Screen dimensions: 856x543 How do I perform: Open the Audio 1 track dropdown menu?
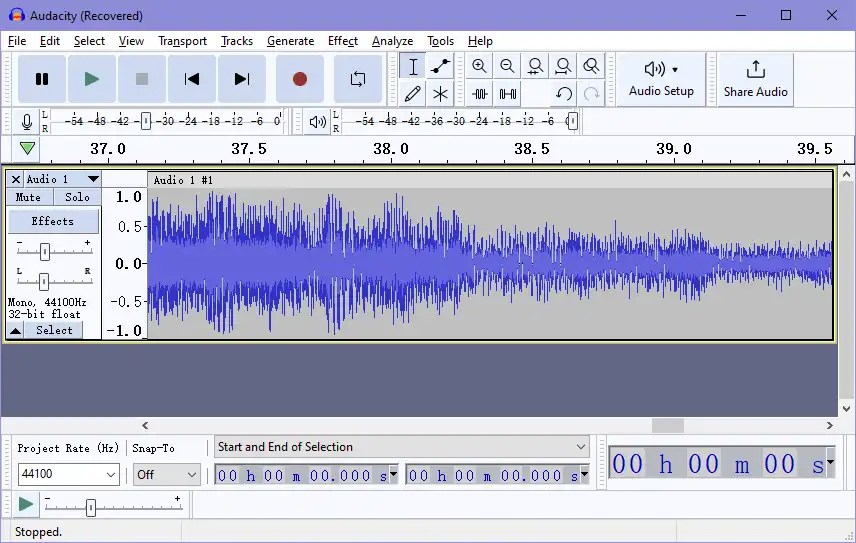coord(93,179)
